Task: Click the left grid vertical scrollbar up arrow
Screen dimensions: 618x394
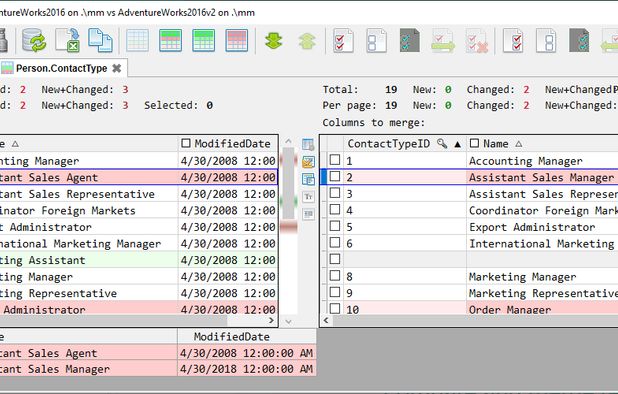Action: (289, 141)
